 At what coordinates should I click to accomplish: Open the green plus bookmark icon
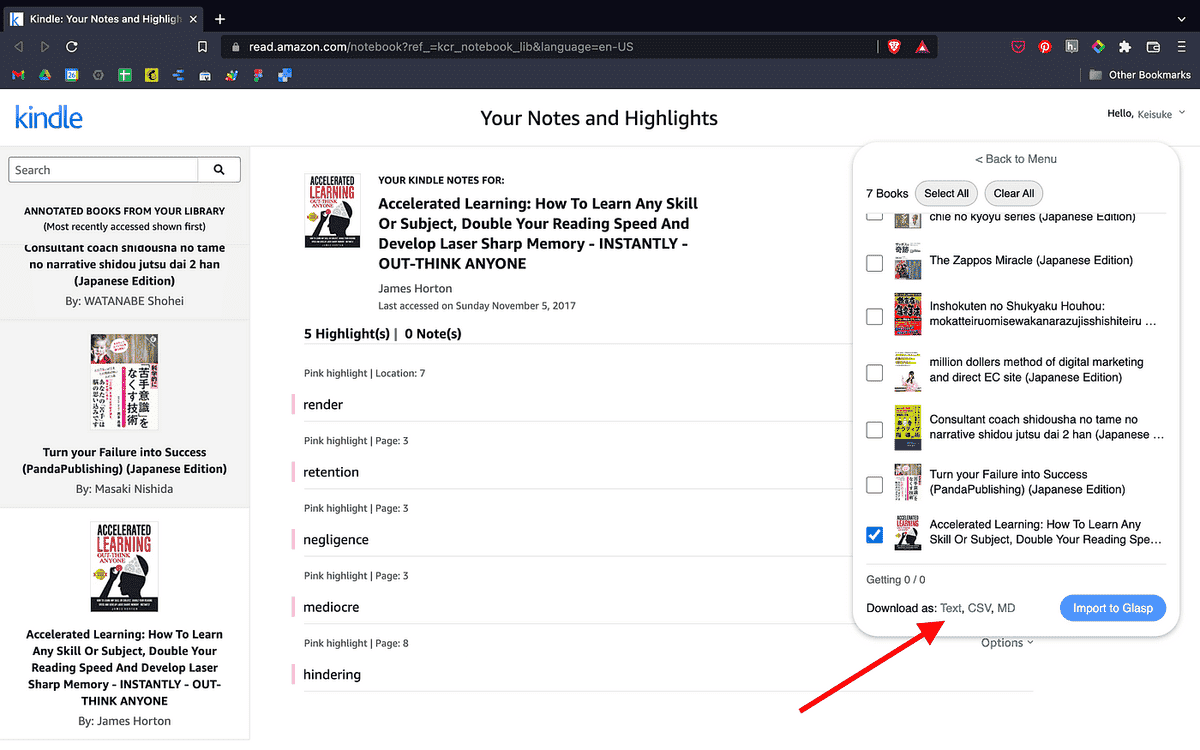pos(125,75)
